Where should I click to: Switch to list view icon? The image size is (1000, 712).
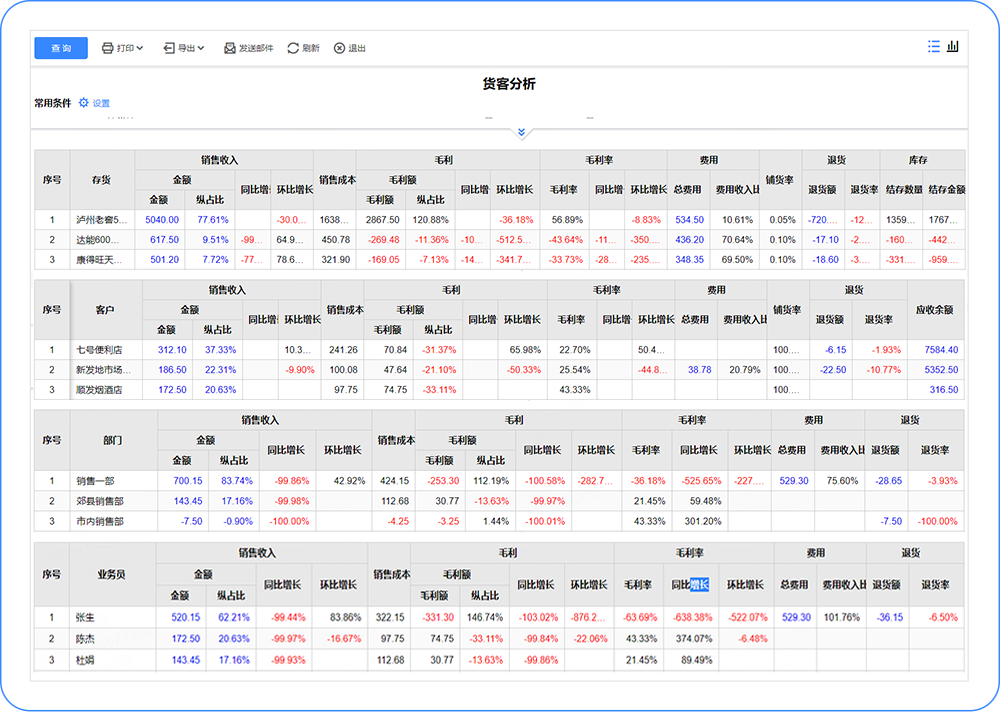pyautogui.click(x=934, y=46)
